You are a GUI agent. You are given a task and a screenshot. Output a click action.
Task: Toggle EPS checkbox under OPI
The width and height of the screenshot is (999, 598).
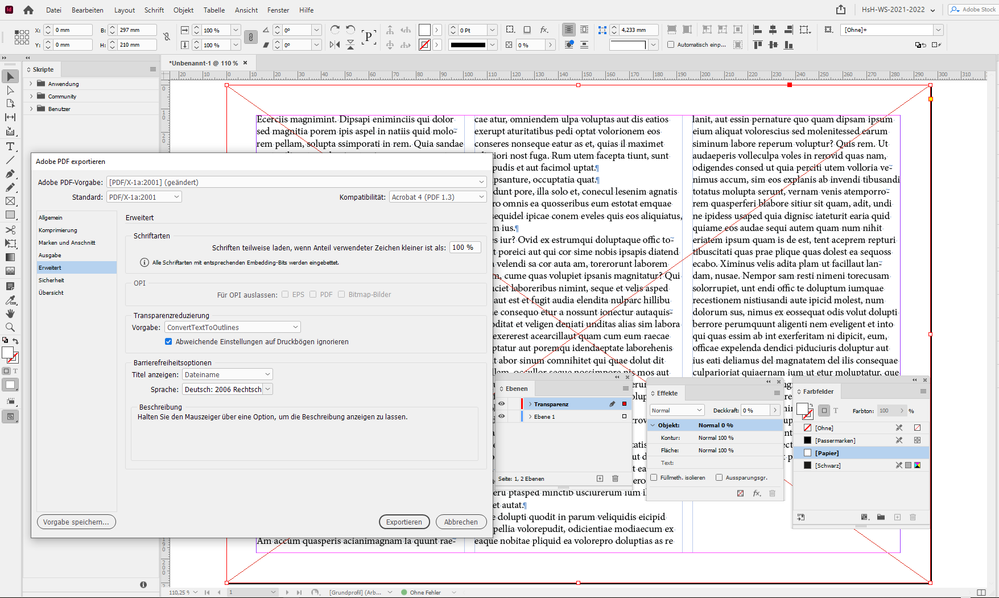click(285, 294)
